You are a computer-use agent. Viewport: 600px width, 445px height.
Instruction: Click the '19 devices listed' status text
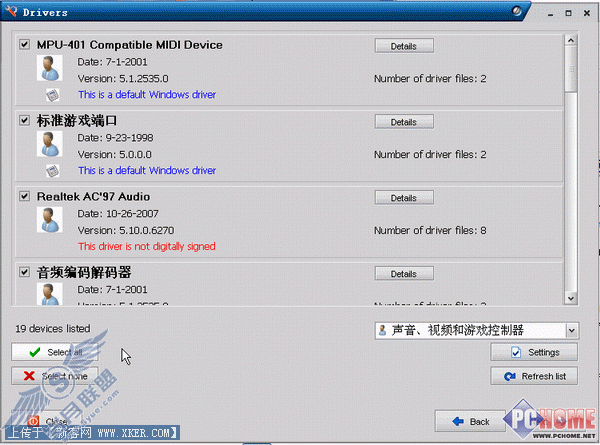tap(53, 329)
